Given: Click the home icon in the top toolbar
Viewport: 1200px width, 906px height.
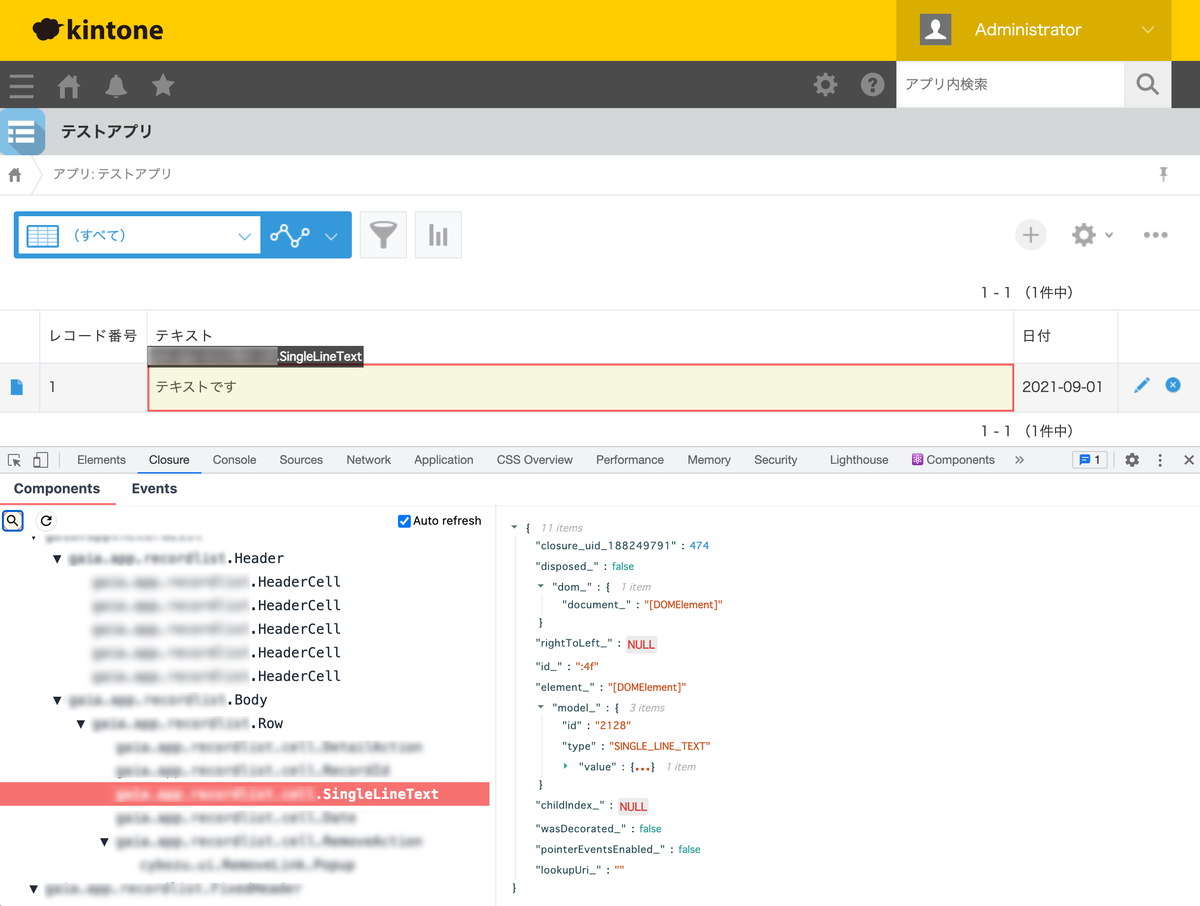Looking at the screenshot, I should tap(68, 86).
